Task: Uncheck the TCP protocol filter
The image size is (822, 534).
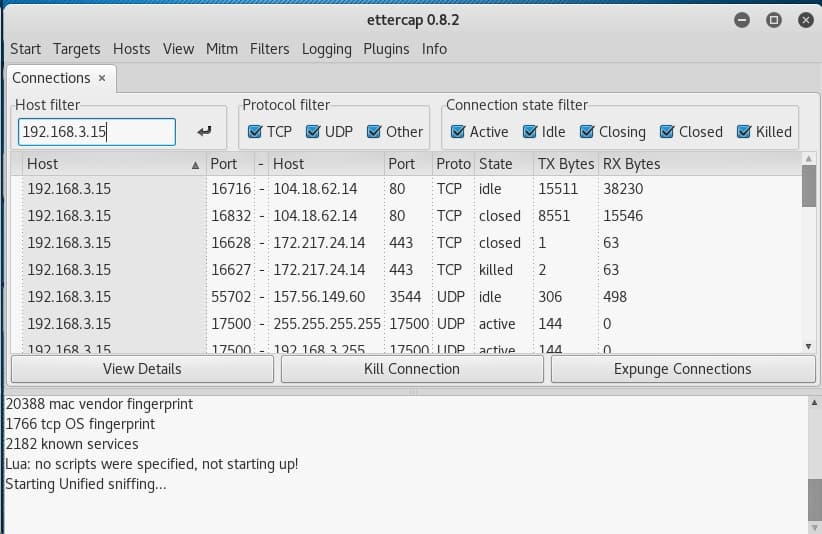Action: [x=255, y=132]
